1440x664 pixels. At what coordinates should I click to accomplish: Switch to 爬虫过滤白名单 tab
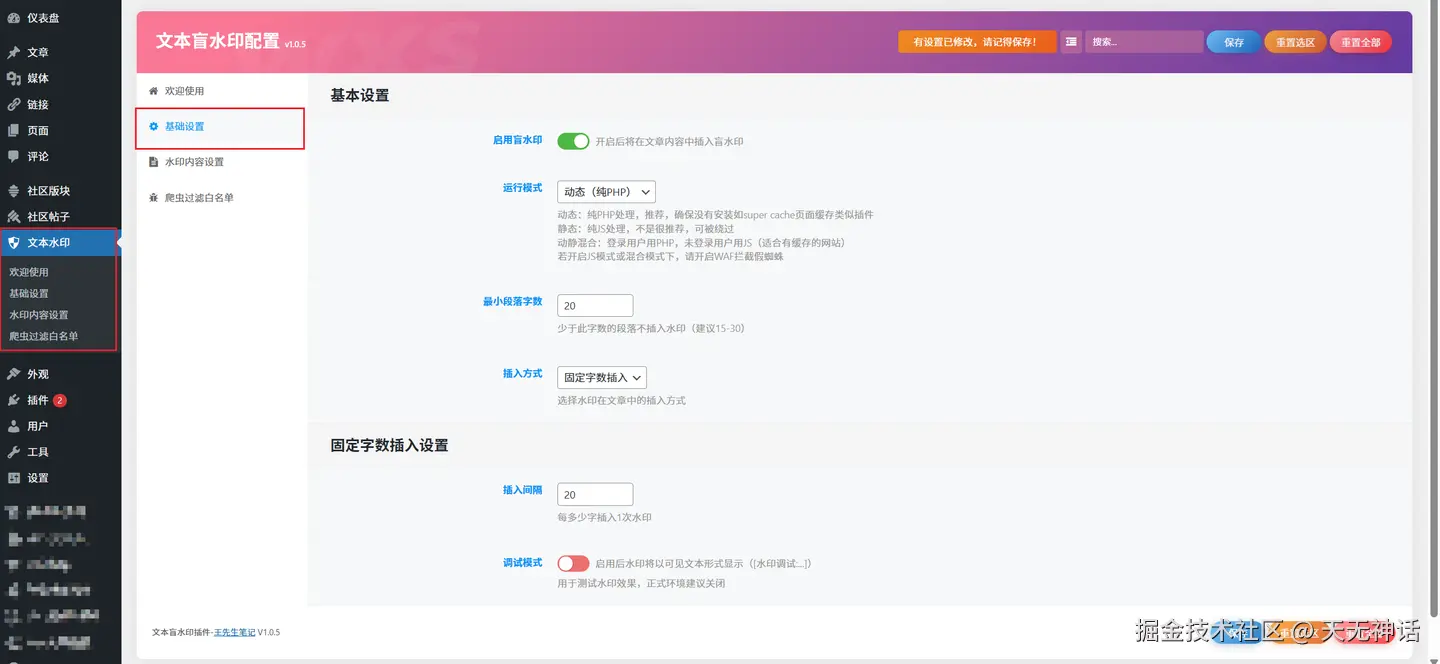point(221,198)
